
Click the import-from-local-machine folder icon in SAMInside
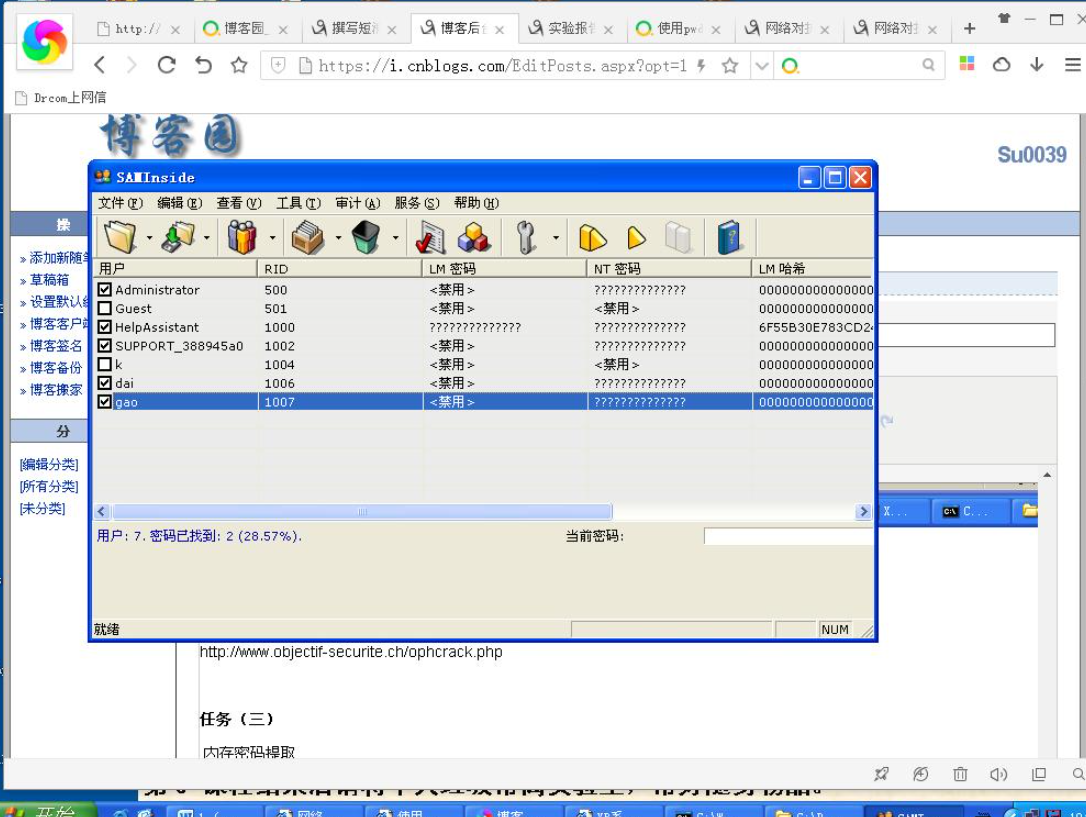click(178, 237)
